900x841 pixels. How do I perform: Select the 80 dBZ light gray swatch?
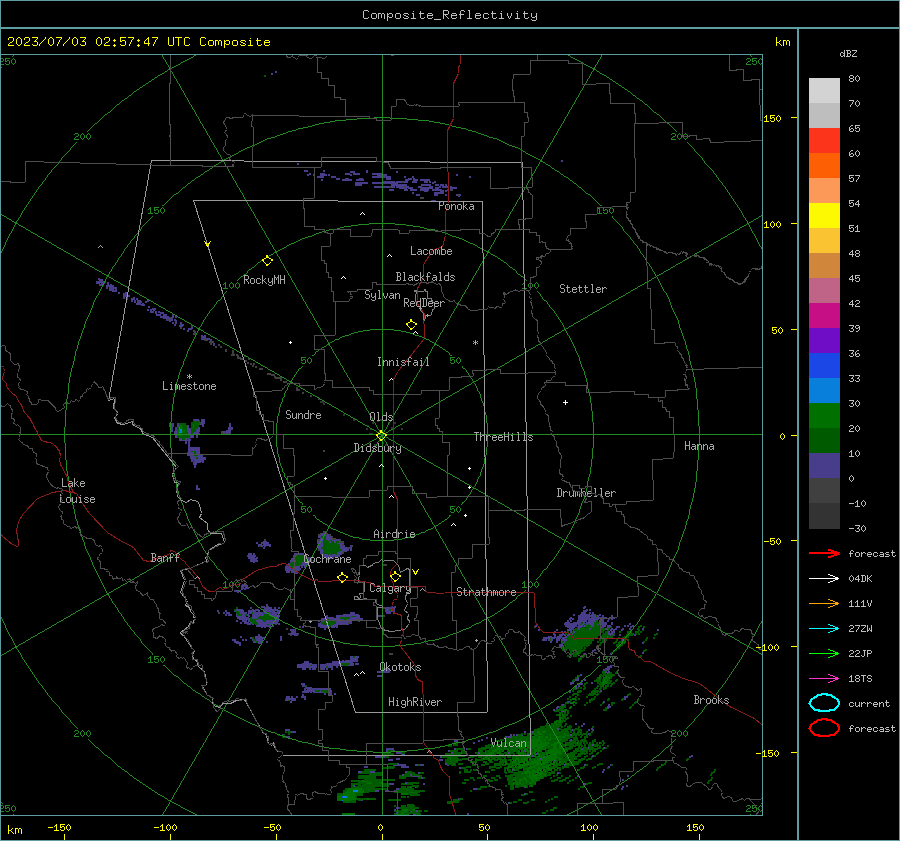[x=824, y=91]
